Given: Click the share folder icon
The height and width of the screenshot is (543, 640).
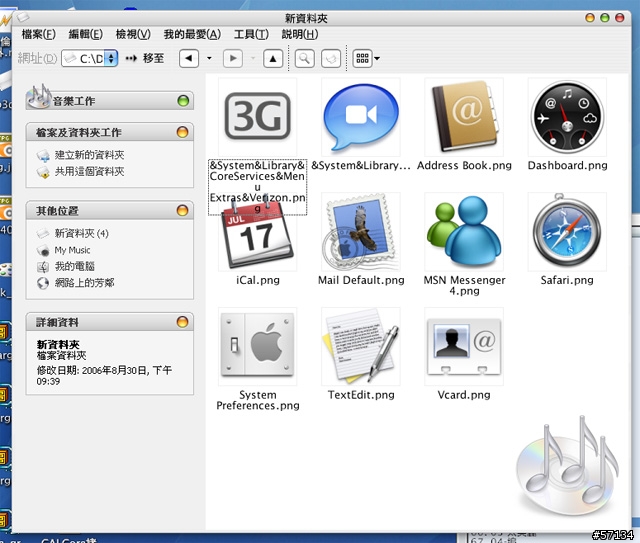Looking at the screenshot, I should point(43,172).
